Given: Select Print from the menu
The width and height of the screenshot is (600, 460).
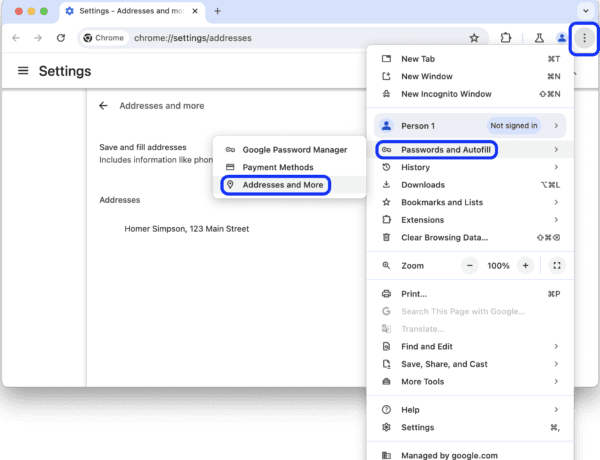Looking at the screenshot, I should (470, 294).
